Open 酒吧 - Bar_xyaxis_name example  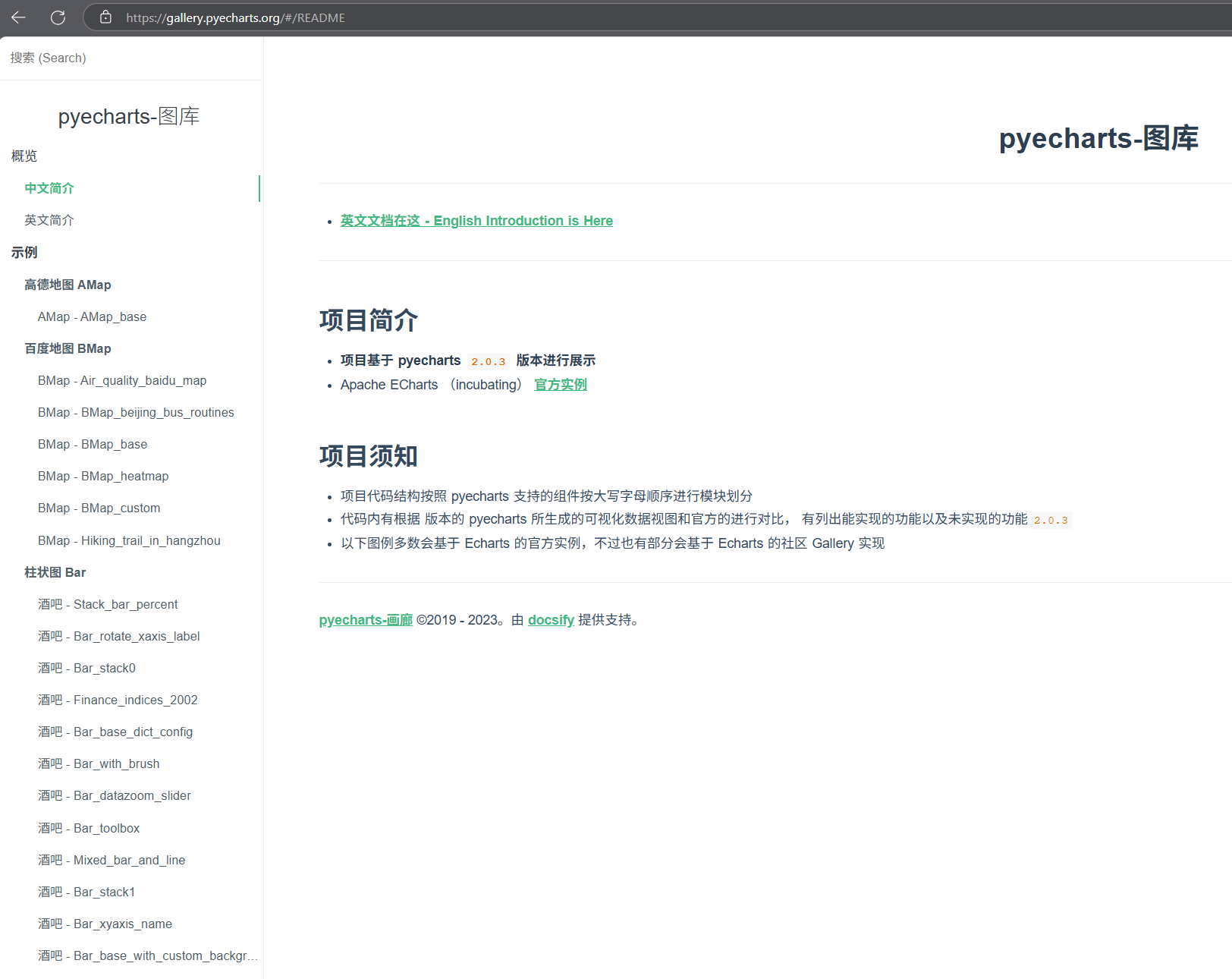tap(105, 924)
